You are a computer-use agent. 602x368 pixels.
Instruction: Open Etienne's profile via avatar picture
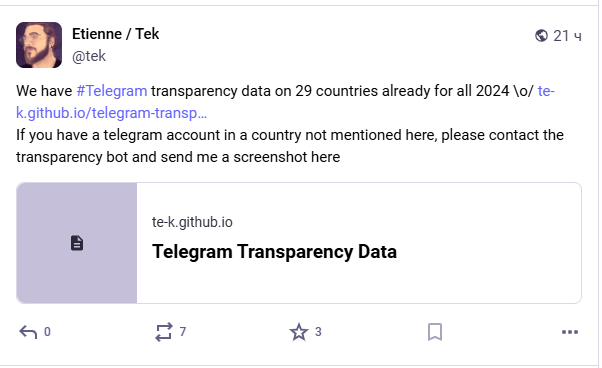(39, 45)
